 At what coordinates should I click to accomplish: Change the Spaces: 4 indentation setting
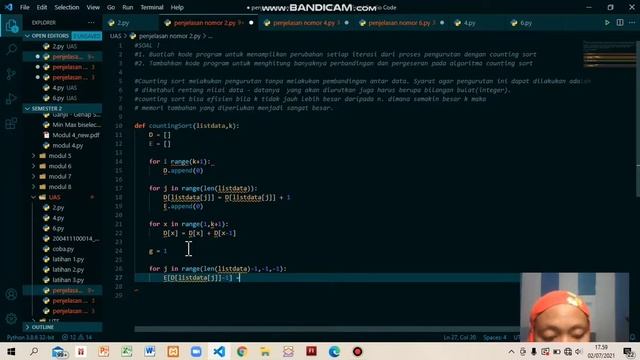click(x=495, y=338)
